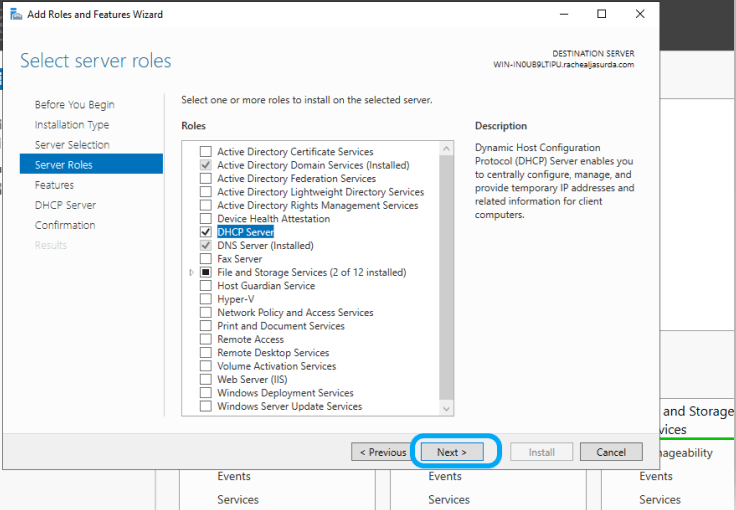736x510 pixels.
Task: Select Active Directory Domain Services (Installed) text
Action: coord(313,165)
